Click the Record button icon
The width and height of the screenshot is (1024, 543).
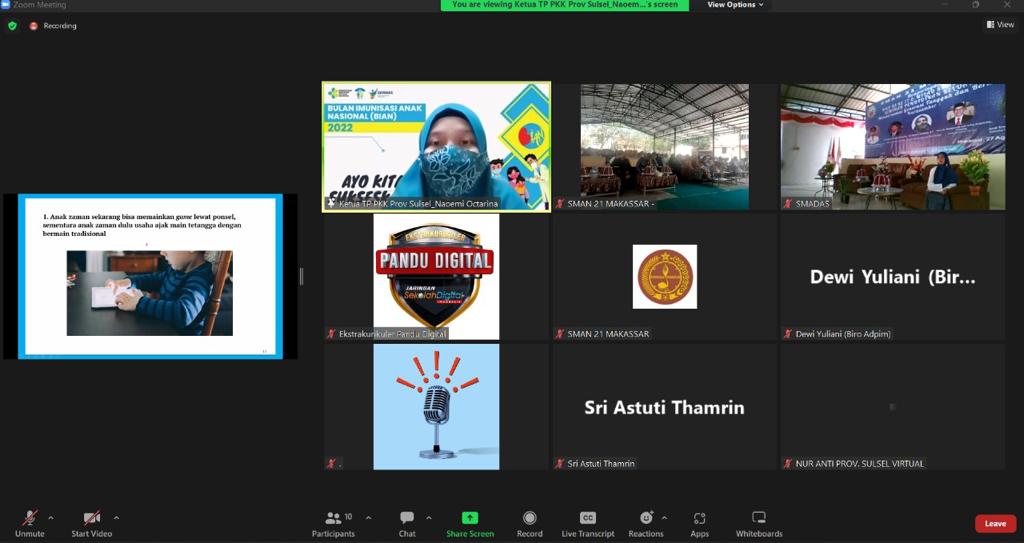point(529,518)
